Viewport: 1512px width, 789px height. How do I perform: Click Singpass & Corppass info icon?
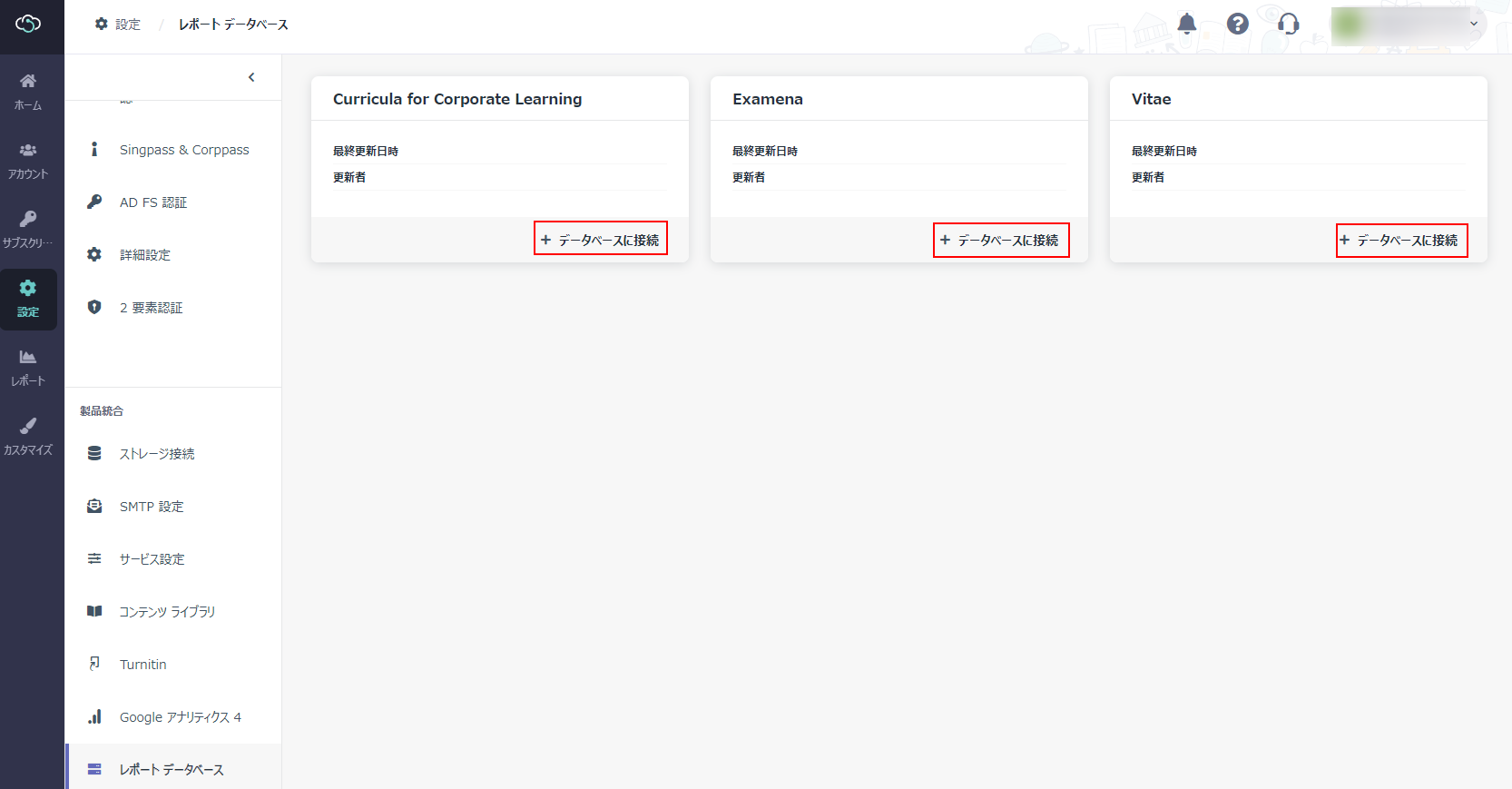(x=94, y=149)
